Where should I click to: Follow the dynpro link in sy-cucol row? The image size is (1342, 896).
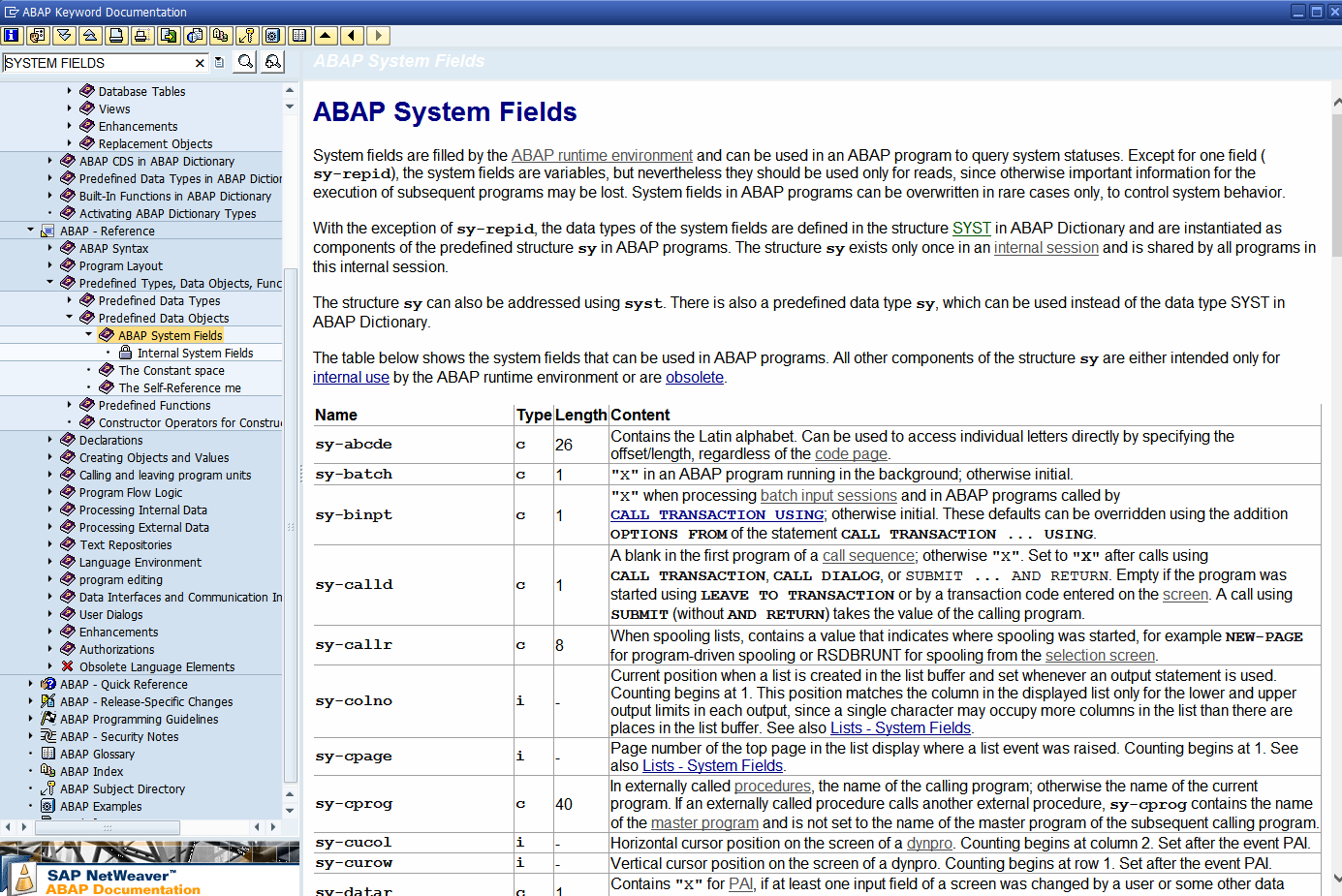(x=929, y=843)
